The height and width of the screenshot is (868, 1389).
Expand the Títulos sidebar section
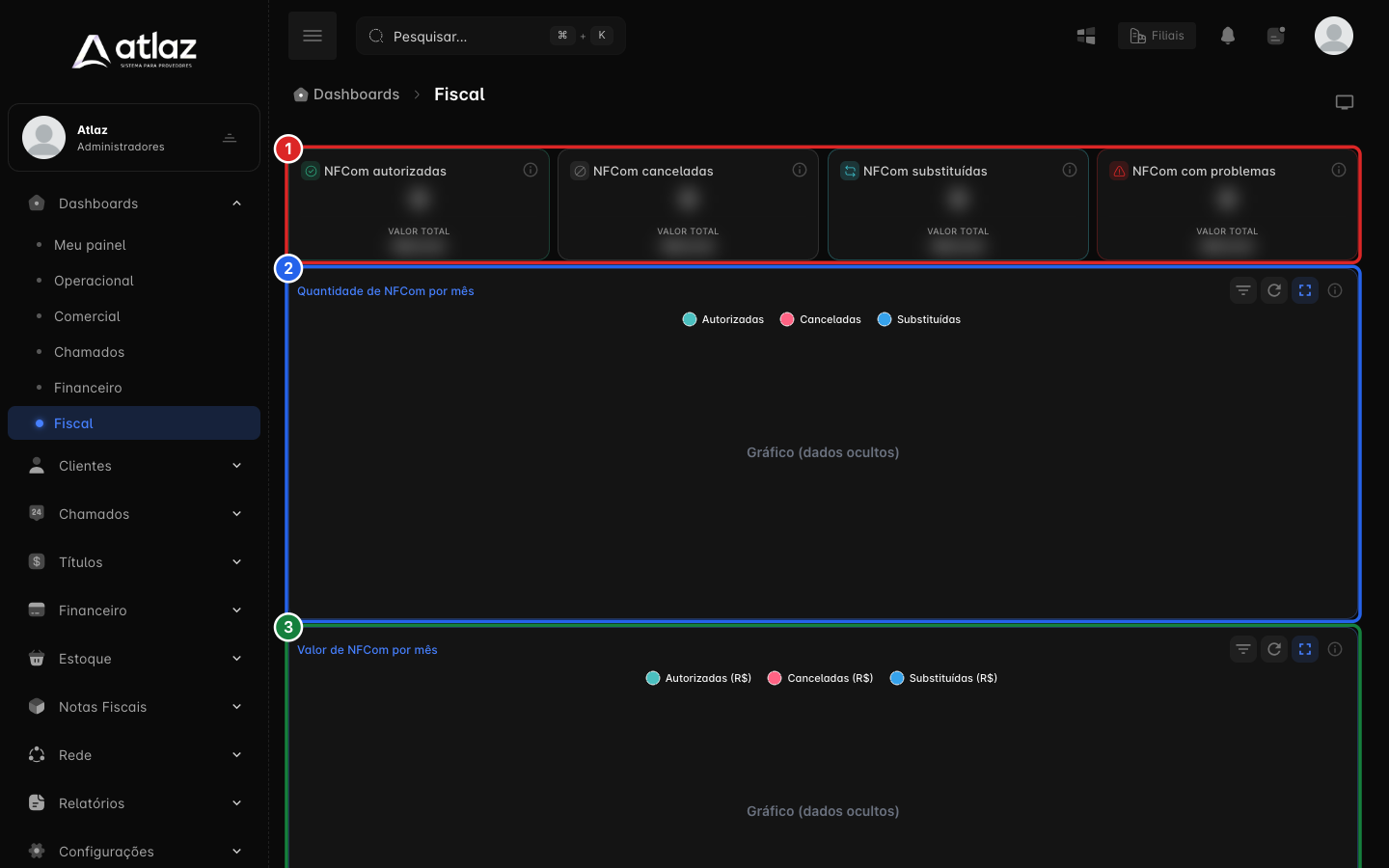[134, 562]
